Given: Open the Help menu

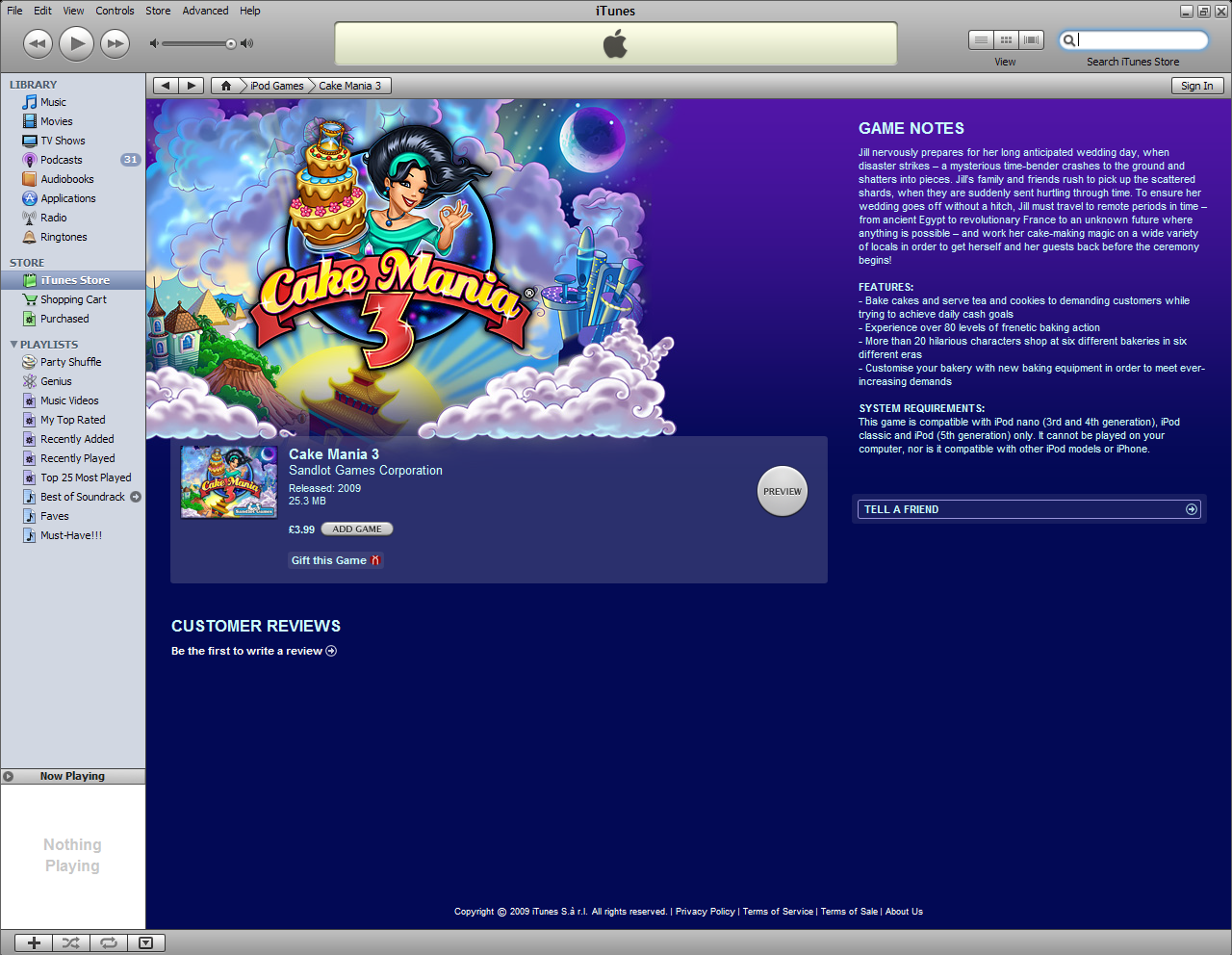Looking at the screenshot, I should [250, 11].
